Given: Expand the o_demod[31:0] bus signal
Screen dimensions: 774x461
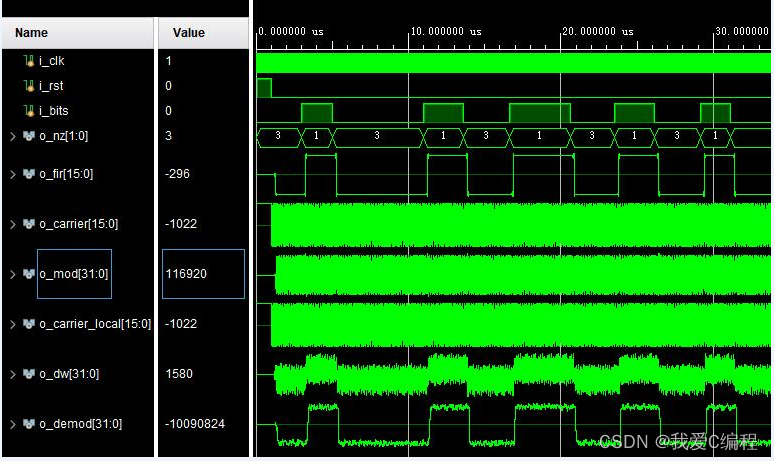Looking at the screenshot, I should (12, 424).
